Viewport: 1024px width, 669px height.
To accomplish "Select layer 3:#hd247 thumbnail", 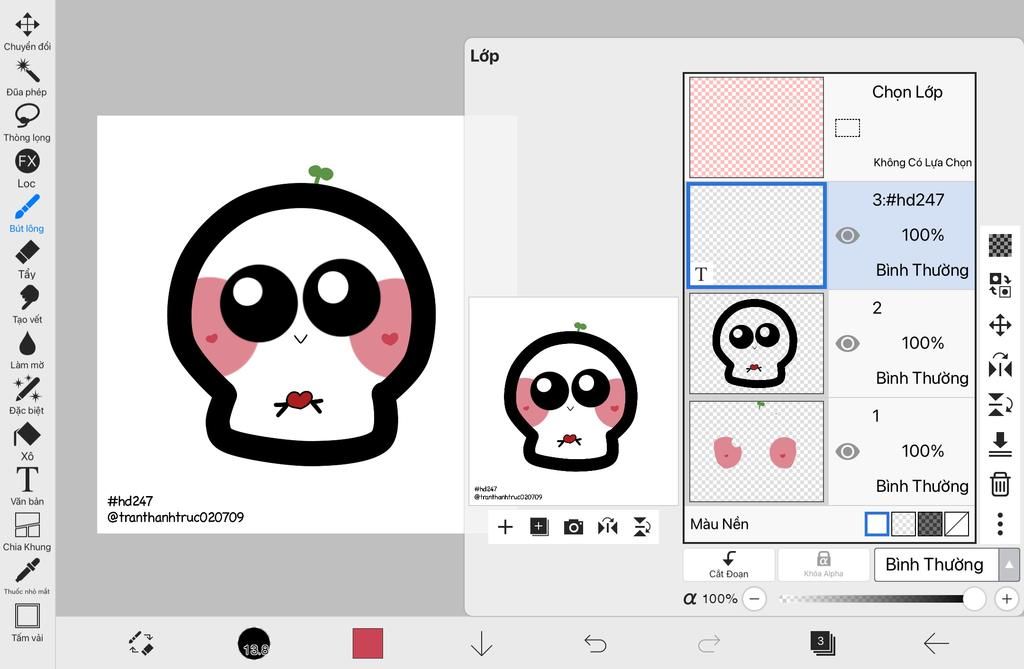I will pos(756,235).
